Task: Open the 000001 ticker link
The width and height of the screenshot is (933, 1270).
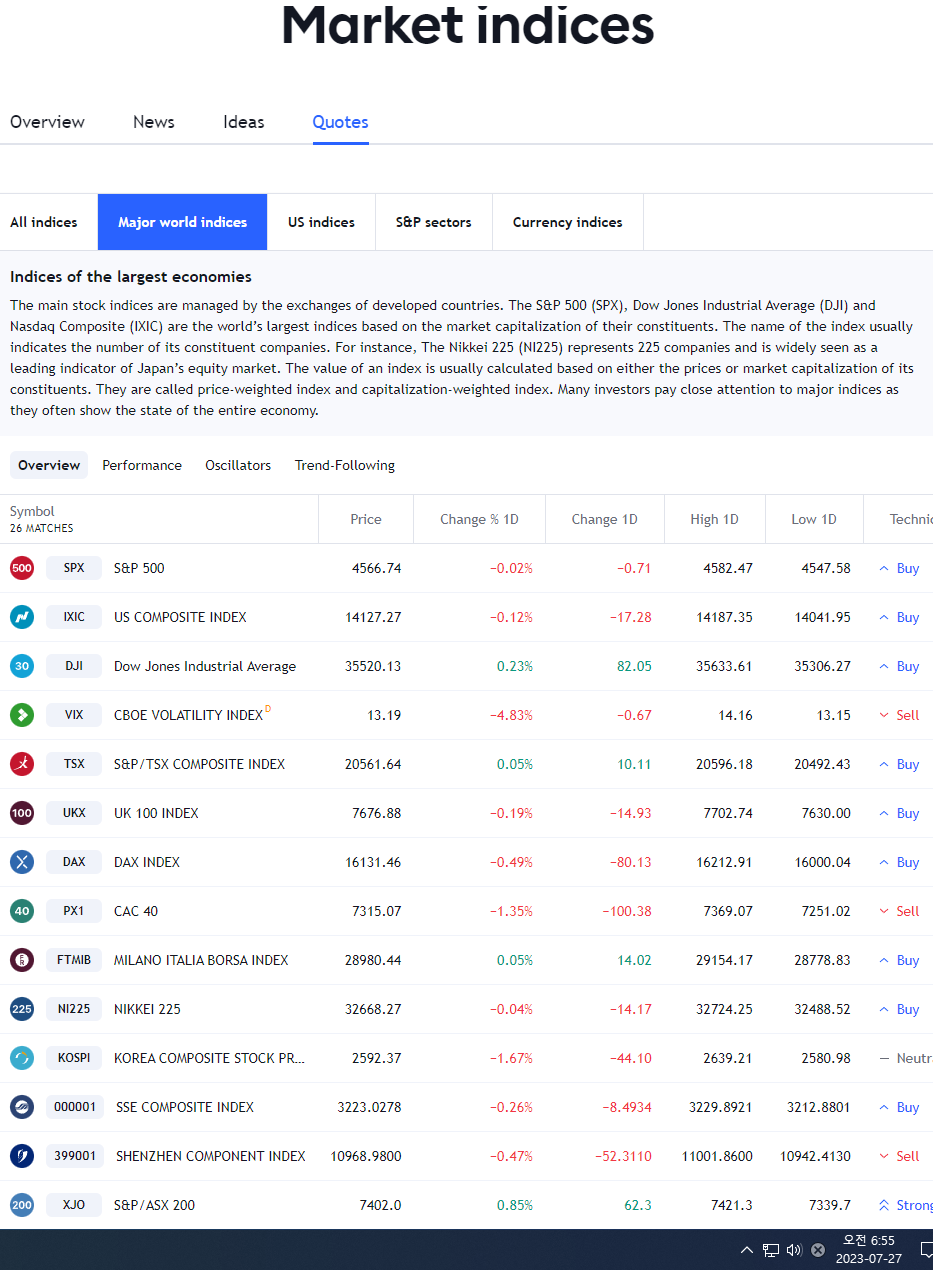Action: [75, 1107]
